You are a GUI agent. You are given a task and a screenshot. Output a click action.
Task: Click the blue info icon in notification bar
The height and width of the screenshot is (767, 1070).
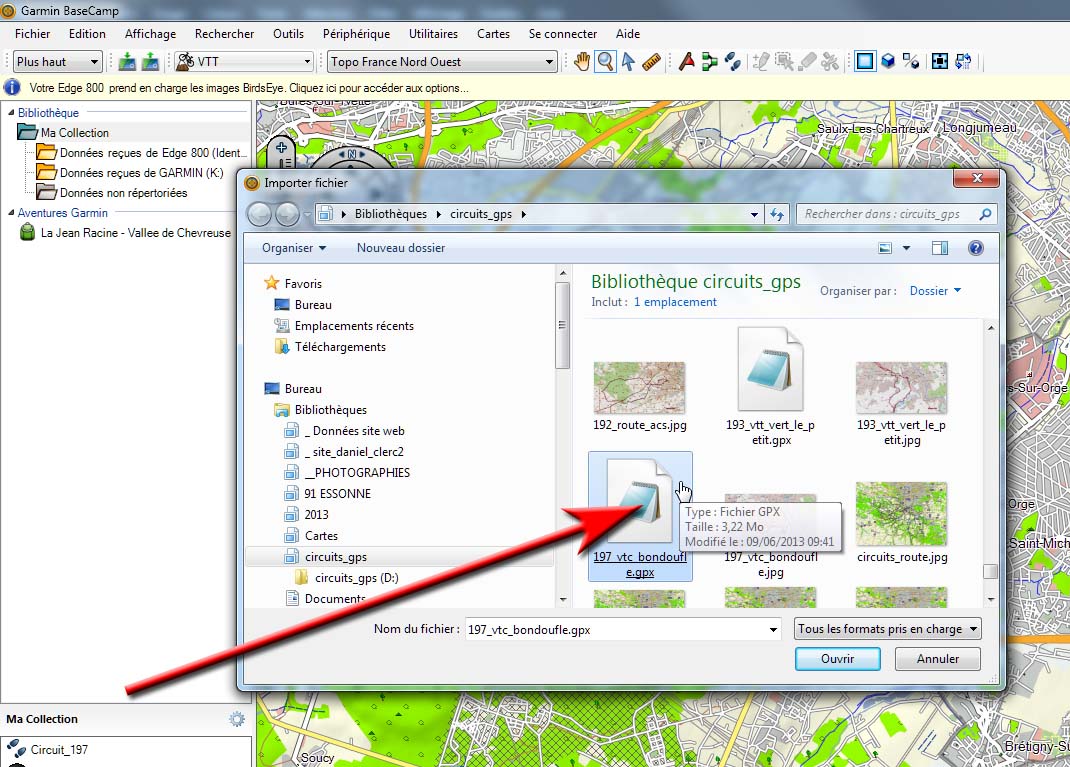(x=12, y=88)
